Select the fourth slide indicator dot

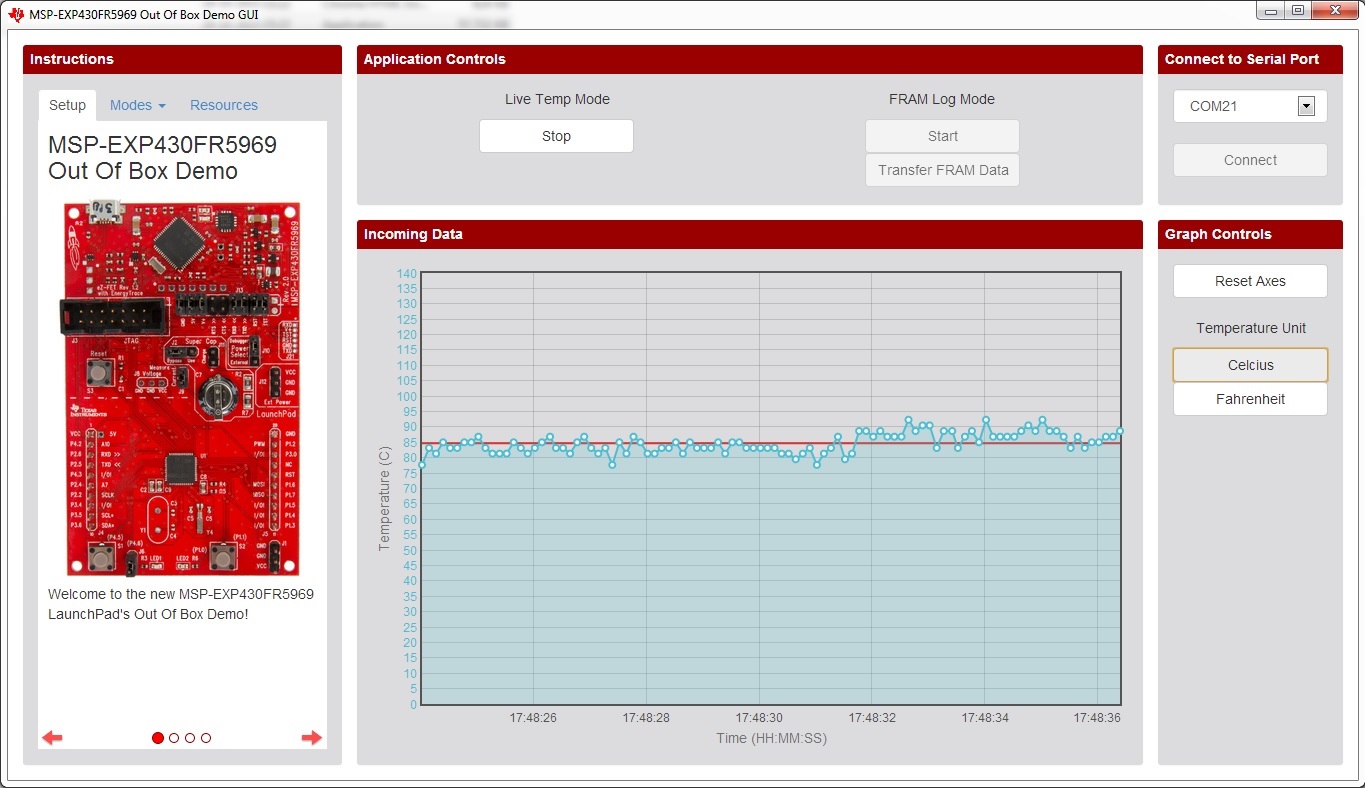coord(206,738)
